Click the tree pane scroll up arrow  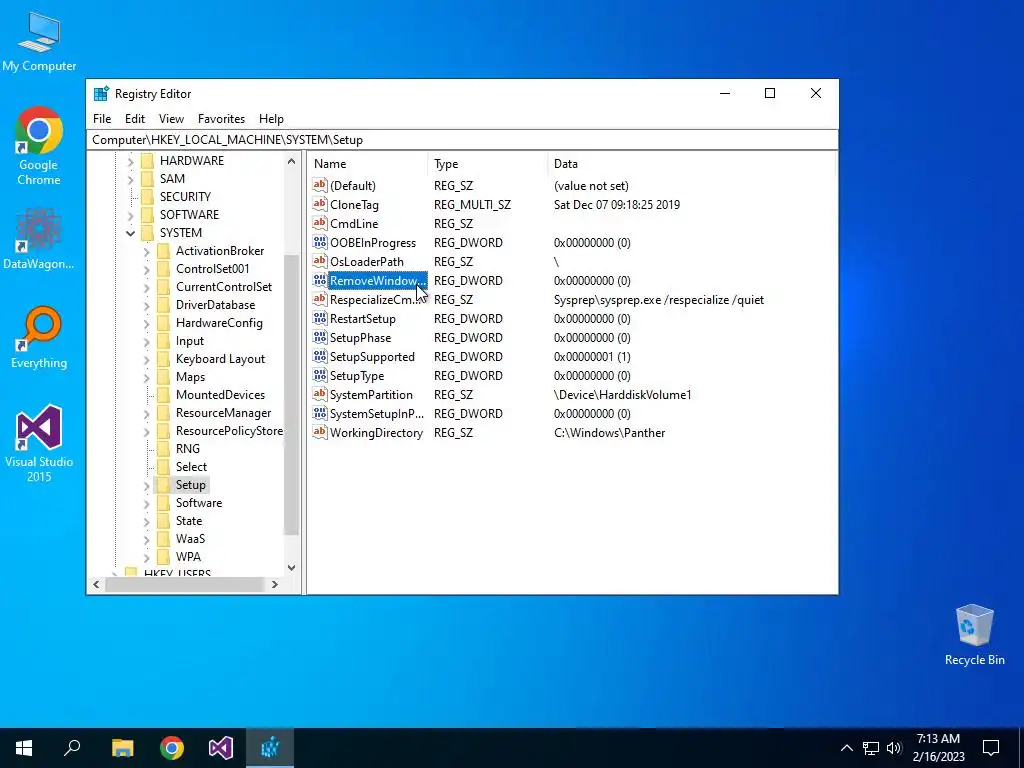coord(291,161)
